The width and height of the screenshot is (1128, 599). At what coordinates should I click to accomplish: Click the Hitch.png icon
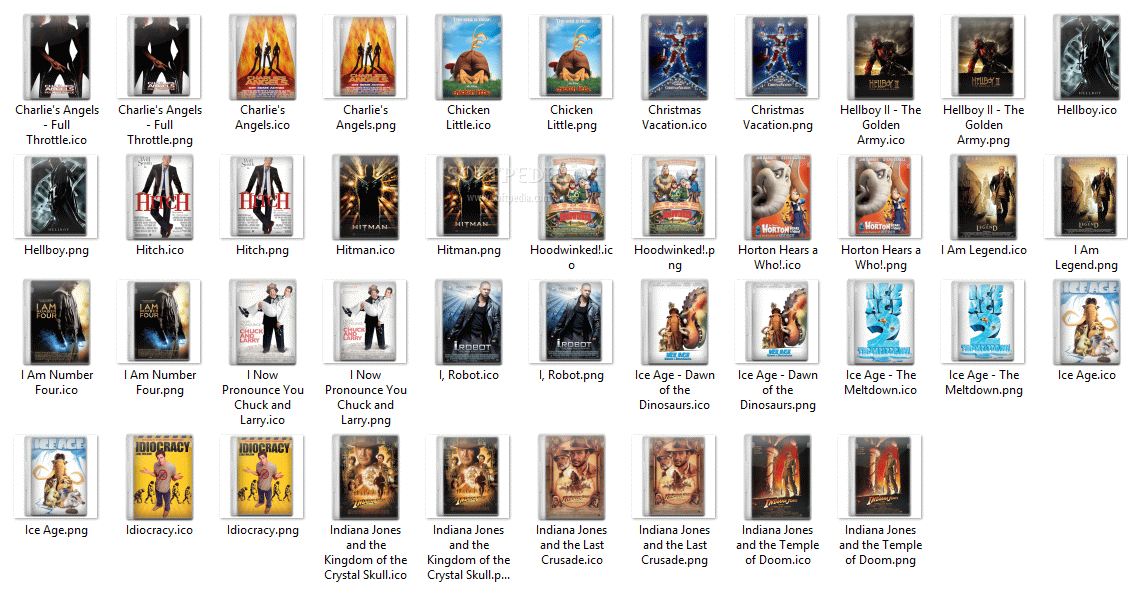pyautogui.click(x=263, y=196)
